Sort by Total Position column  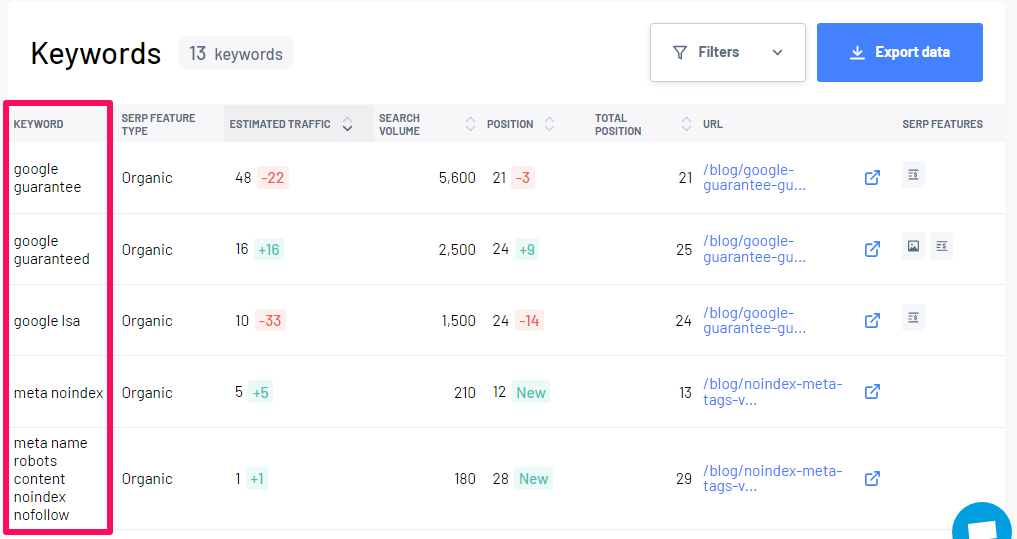687,124
